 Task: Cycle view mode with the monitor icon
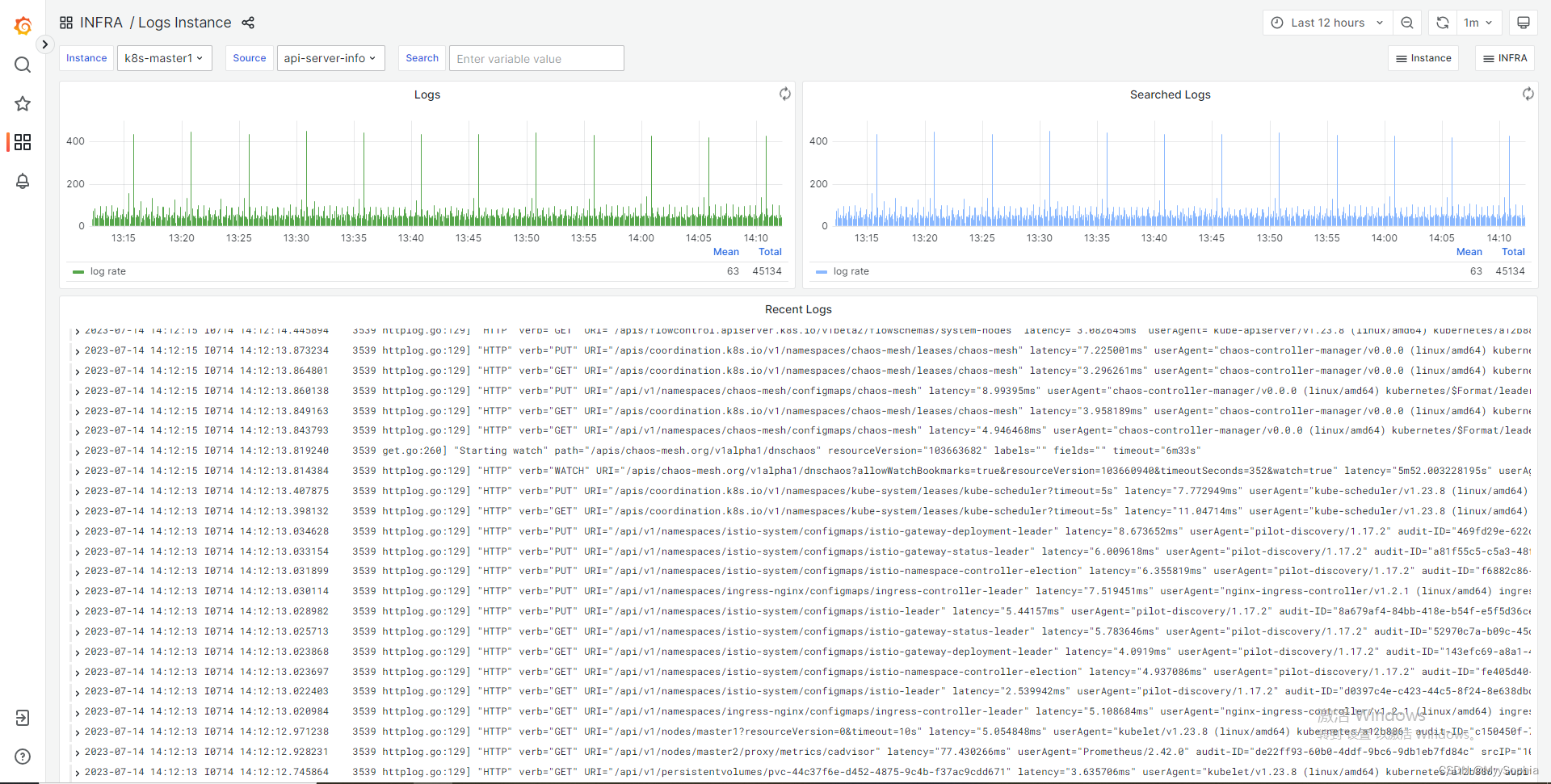[1524, 23]
